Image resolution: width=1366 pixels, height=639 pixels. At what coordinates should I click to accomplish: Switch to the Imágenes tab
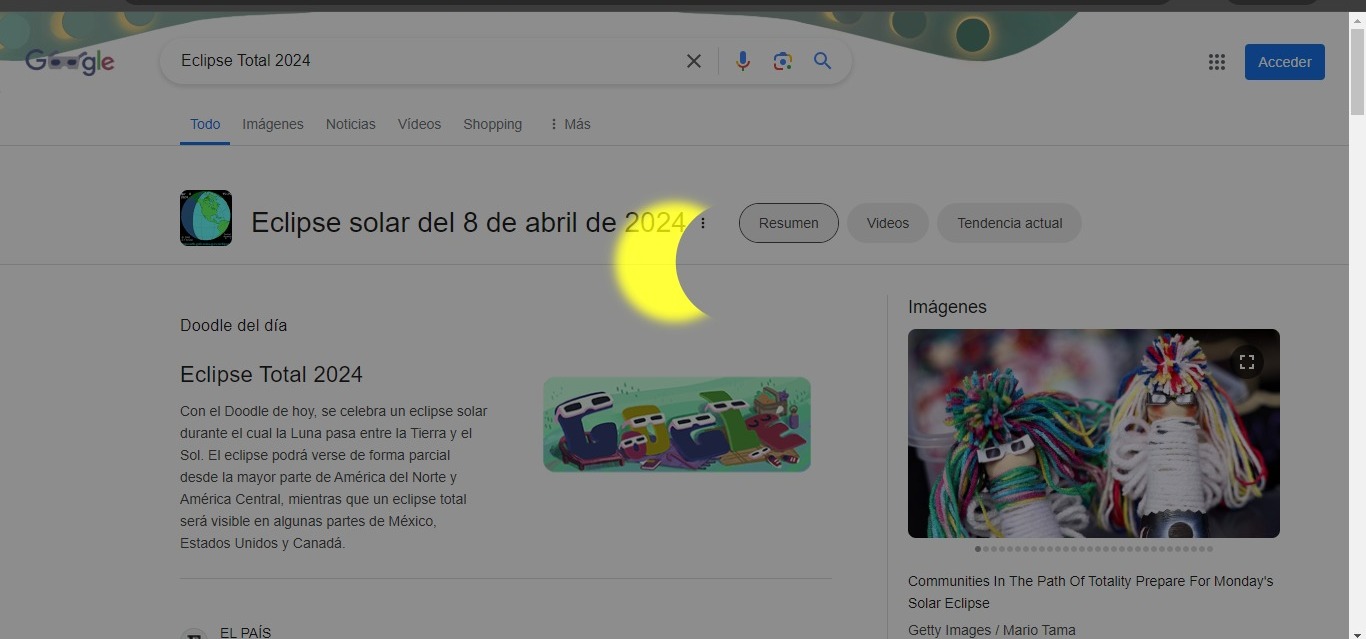pos(272,124)
